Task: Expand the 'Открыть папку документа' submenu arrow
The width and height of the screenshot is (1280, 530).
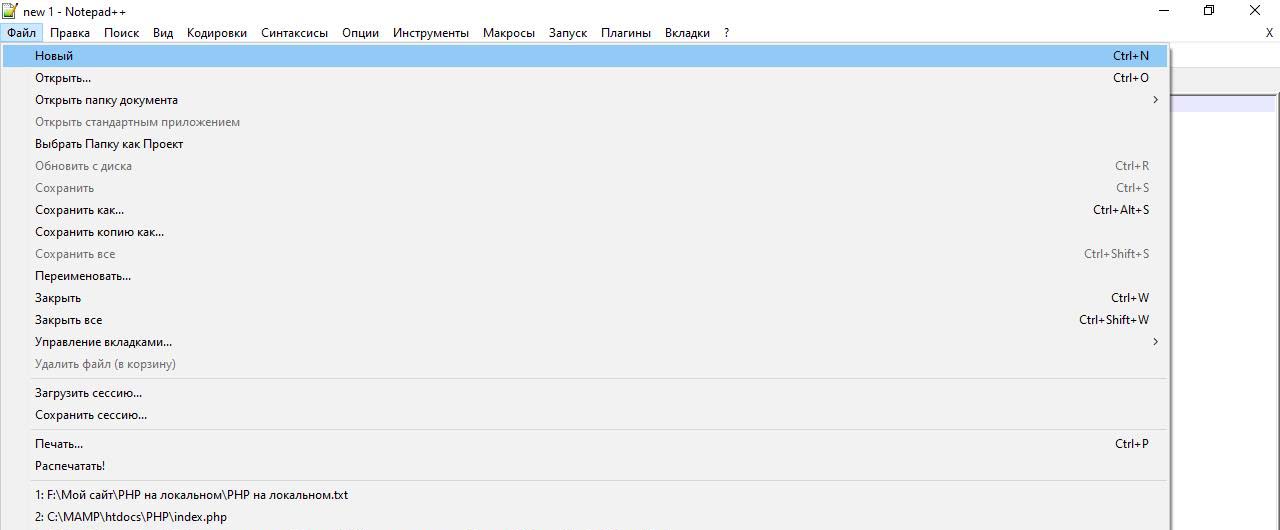Action: [x=1155, y=100]
